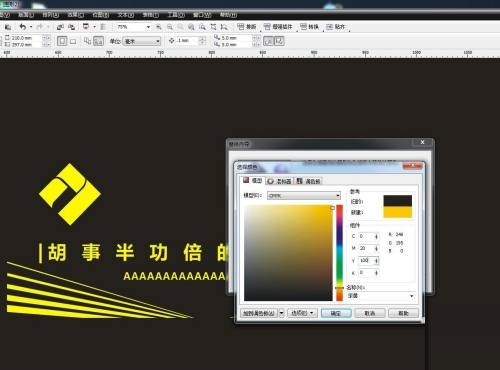
Task: Click the Zoom Out magnifier icon
Action: (x=170, y=27)
